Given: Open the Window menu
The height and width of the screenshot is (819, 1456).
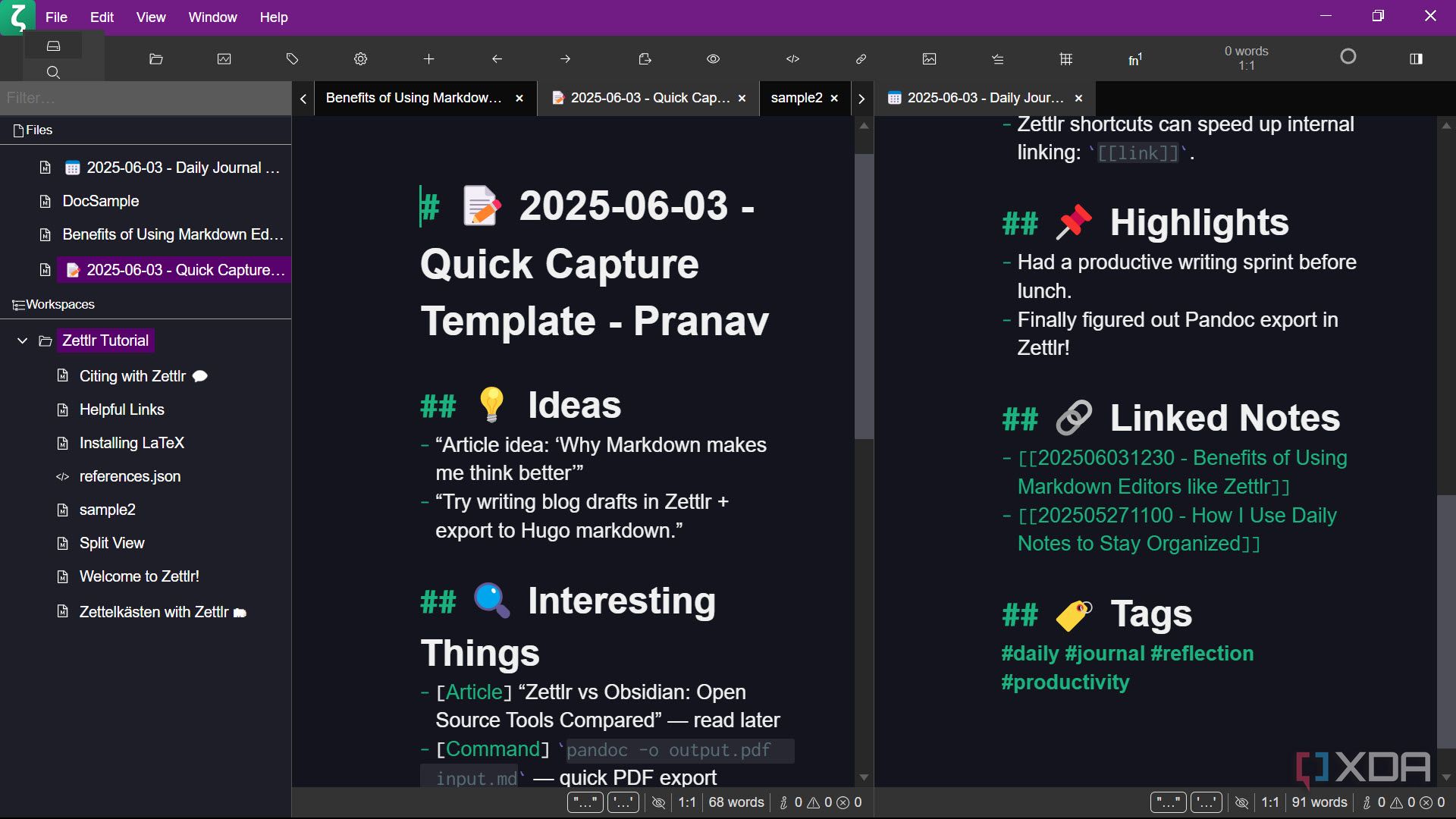Looking at the screenshot, I should click(x=212, y=17).
